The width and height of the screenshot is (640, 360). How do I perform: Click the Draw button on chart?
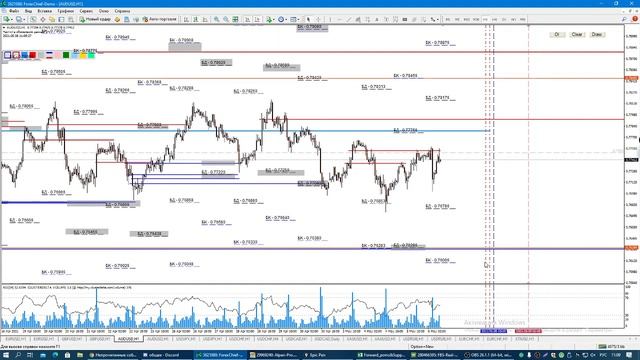click(597, 35)
